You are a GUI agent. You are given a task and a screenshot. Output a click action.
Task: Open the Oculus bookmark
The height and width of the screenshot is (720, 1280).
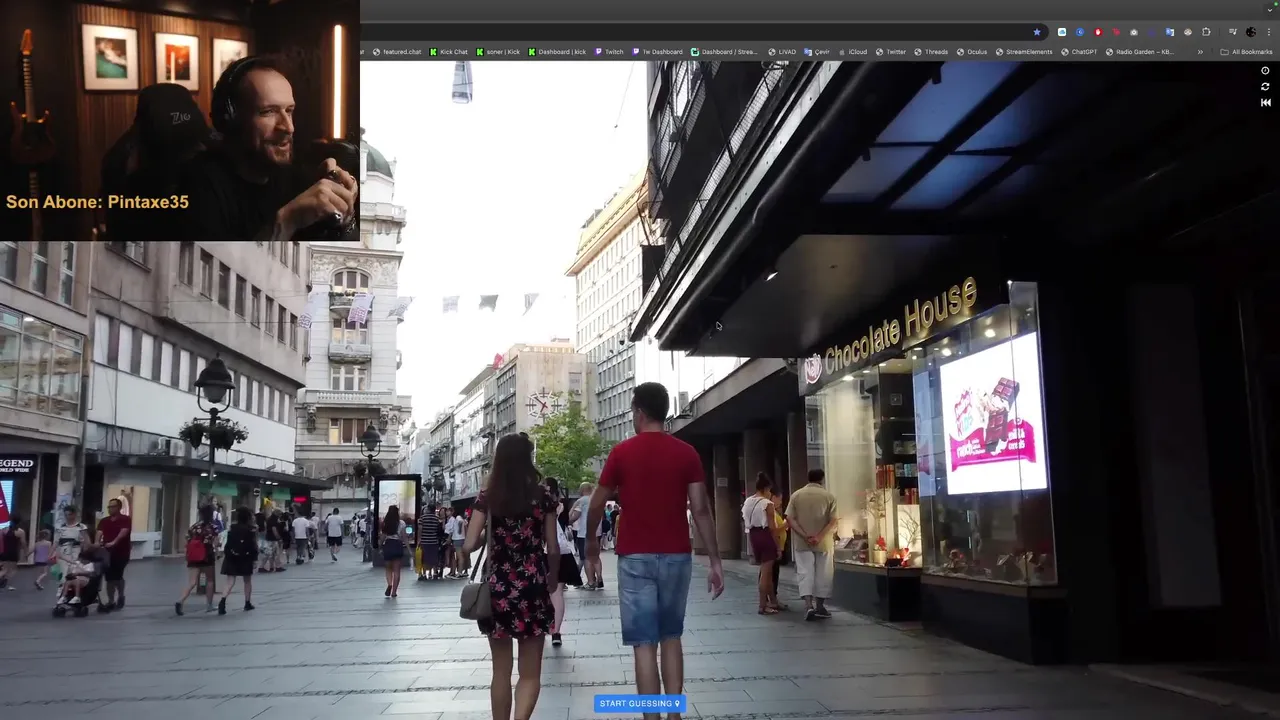pyautogui.click(x=972, y=52)
